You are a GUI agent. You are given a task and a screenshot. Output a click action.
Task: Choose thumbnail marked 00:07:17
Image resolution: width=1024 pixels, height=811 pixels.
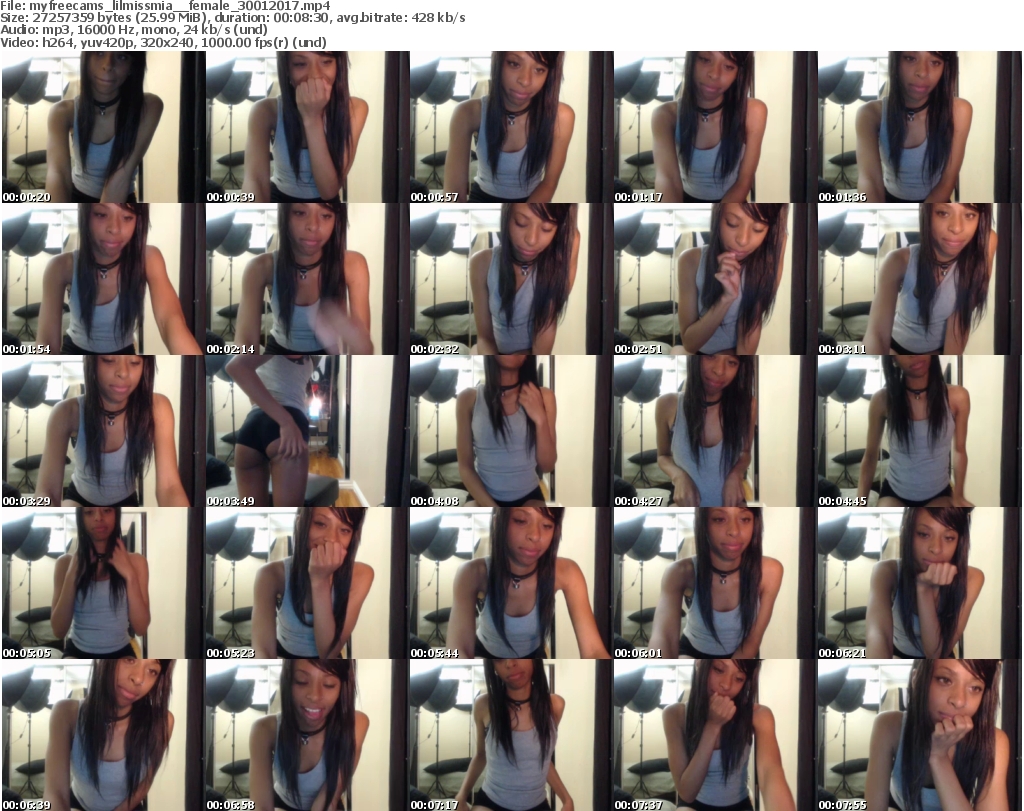511,735
